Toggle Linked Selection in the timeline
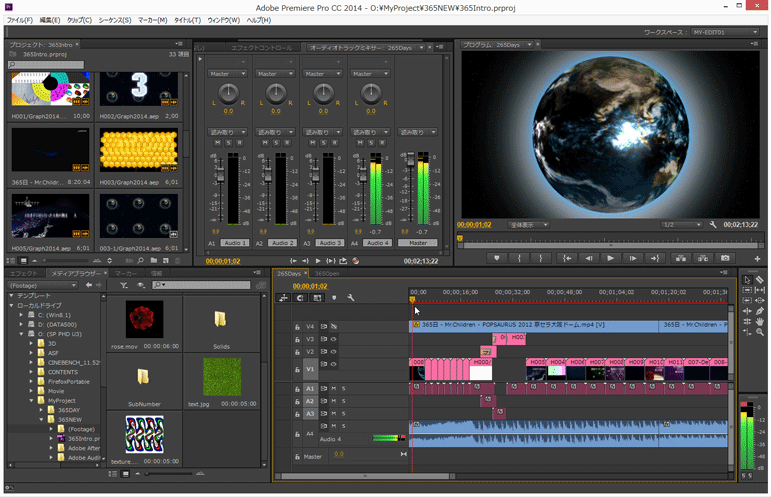Viewport: 771px width, 497px height. pos(317,298)
